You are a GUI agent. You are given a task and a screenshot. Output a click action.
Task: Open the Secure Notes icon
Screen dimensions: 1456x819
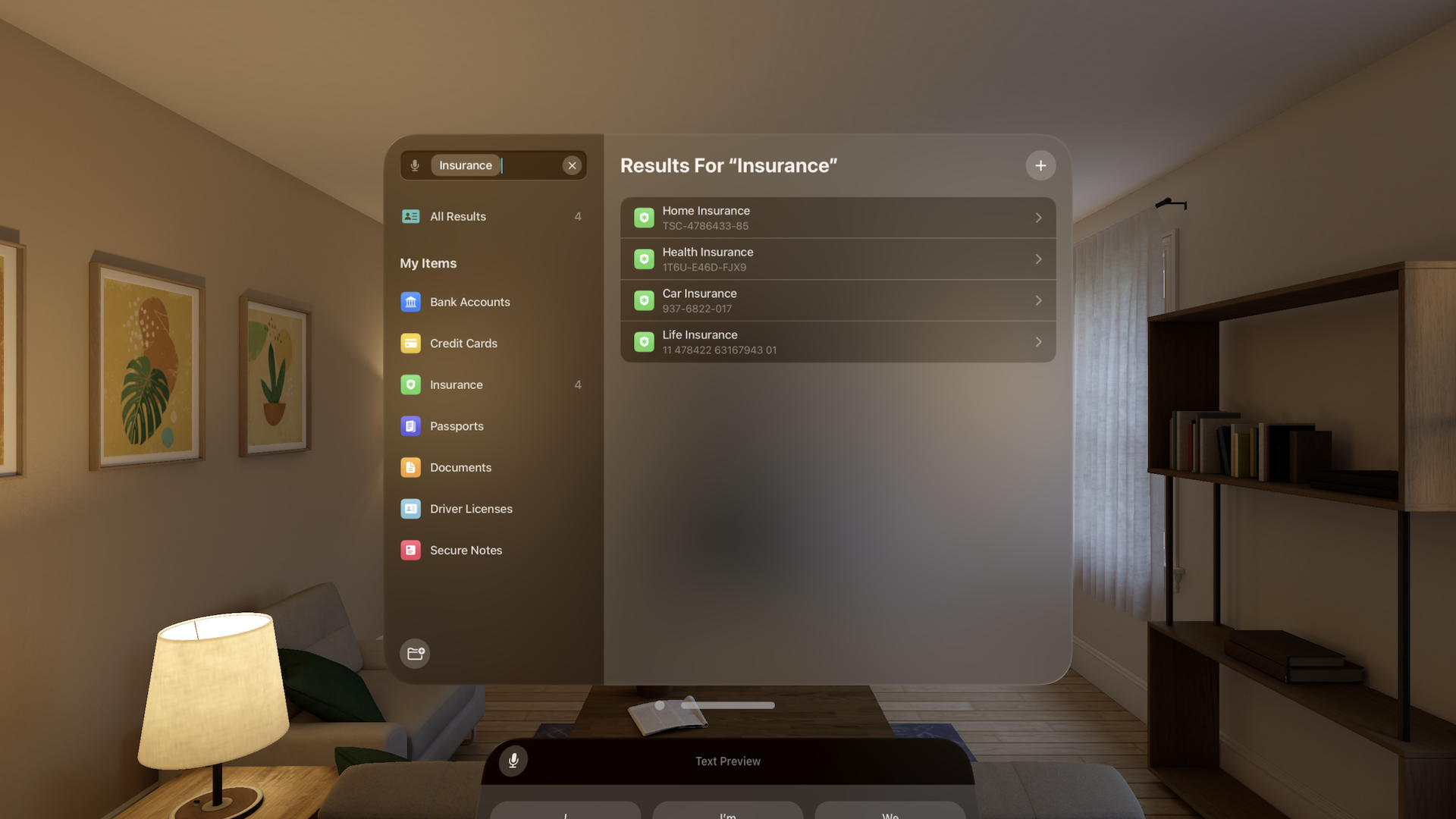click(x=409, y=550)
